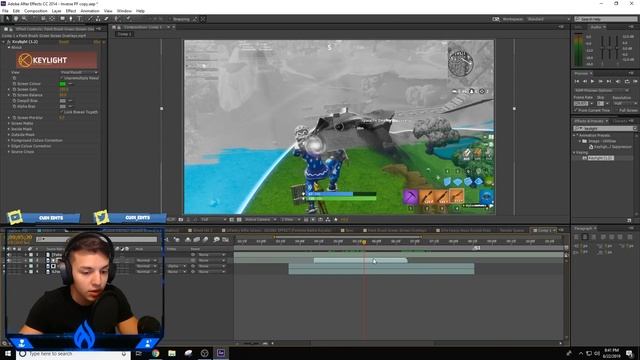This screenshot has height=360, width=640.
Task: Open the Animation menu
Action: (x=90, y=11)
